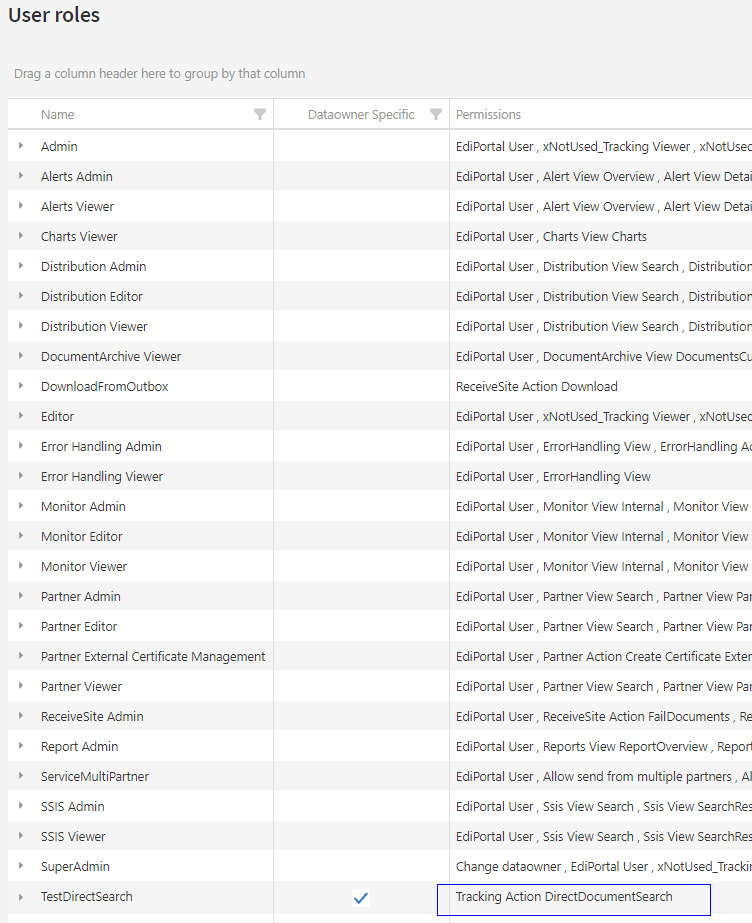Click the group-by column header drop area

(x=160, y=74)
